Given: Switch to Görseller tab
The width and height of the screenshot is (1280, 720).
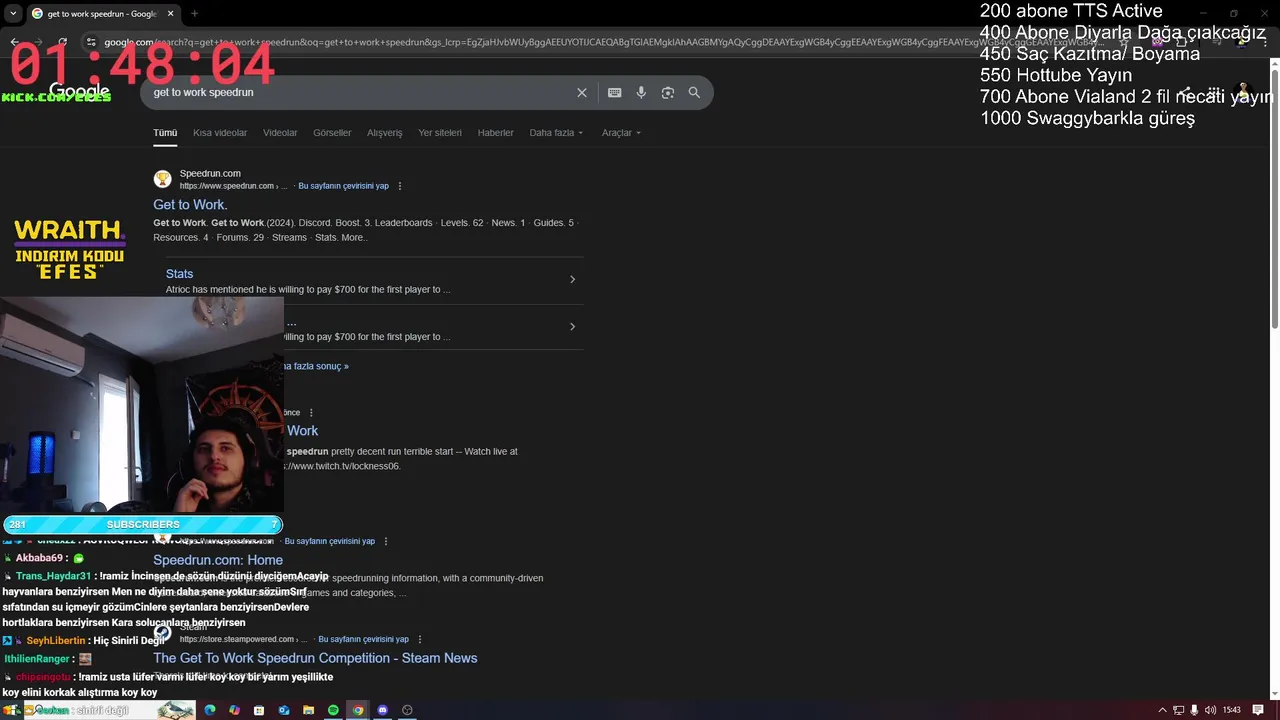Looking at the screenshot, I should pos(332,133).
